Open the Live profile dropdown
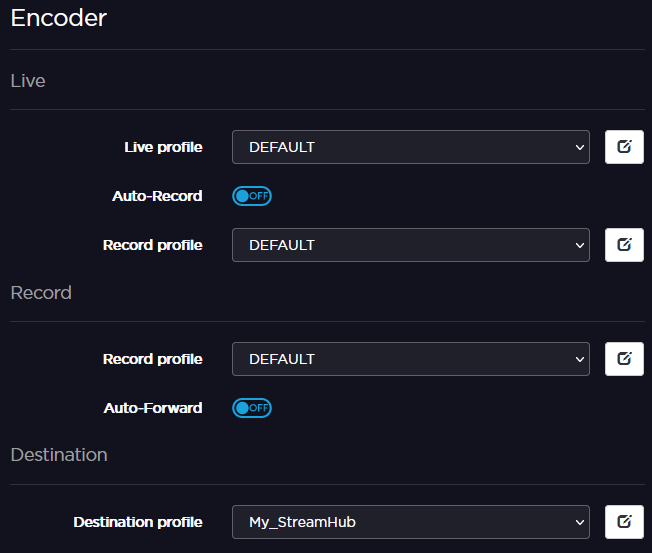Screen dimensions: 652x553 [410, 147]
